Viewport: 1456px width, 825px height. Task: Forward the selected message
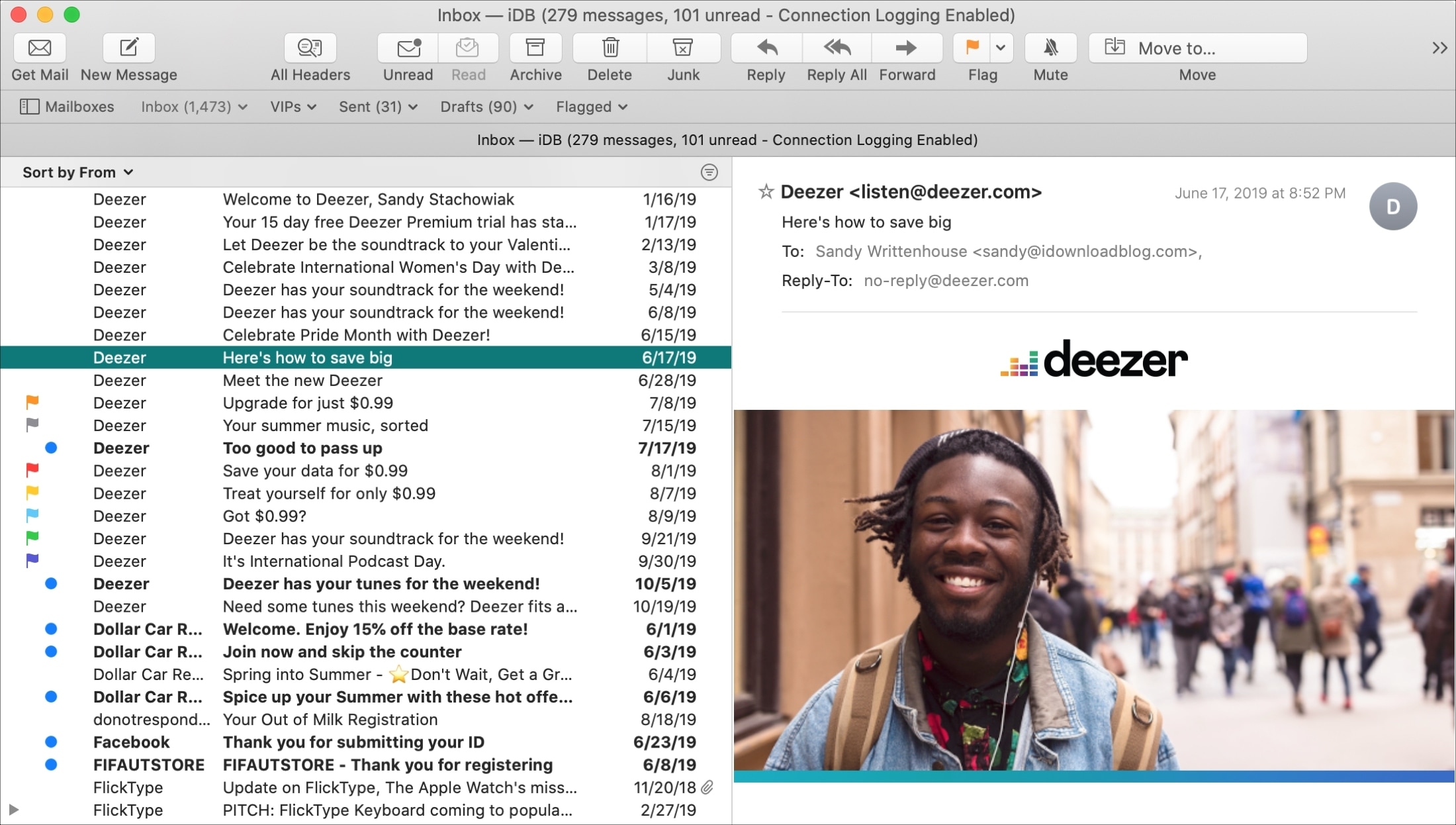pyautogui.click(x=907, y=48)
